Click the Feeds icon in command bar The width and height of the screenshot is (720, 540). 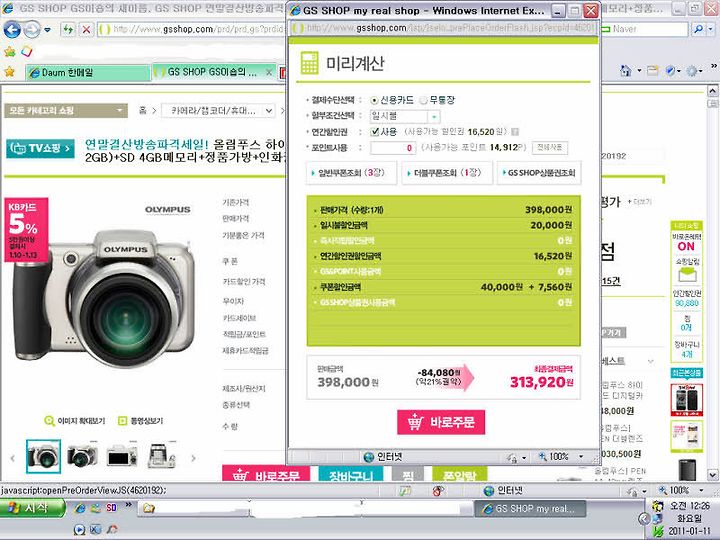tap(652, 71)
